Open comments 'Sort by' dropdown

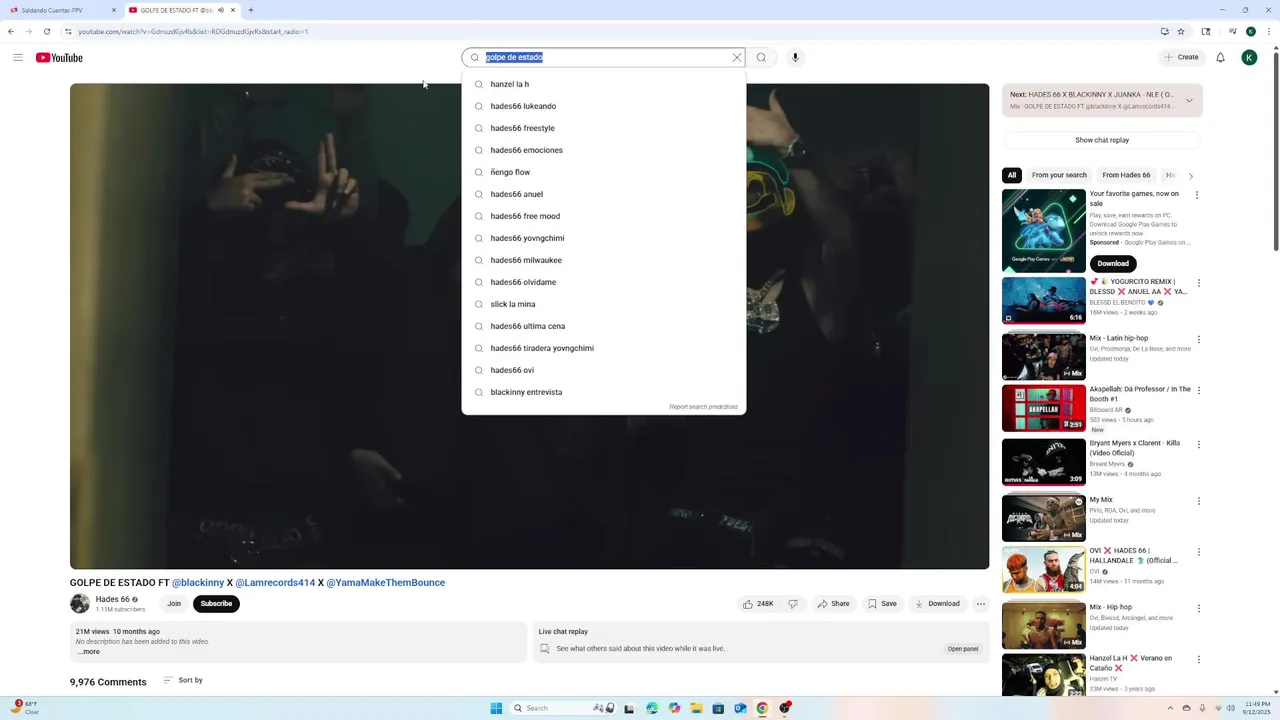tap(183, 680)
